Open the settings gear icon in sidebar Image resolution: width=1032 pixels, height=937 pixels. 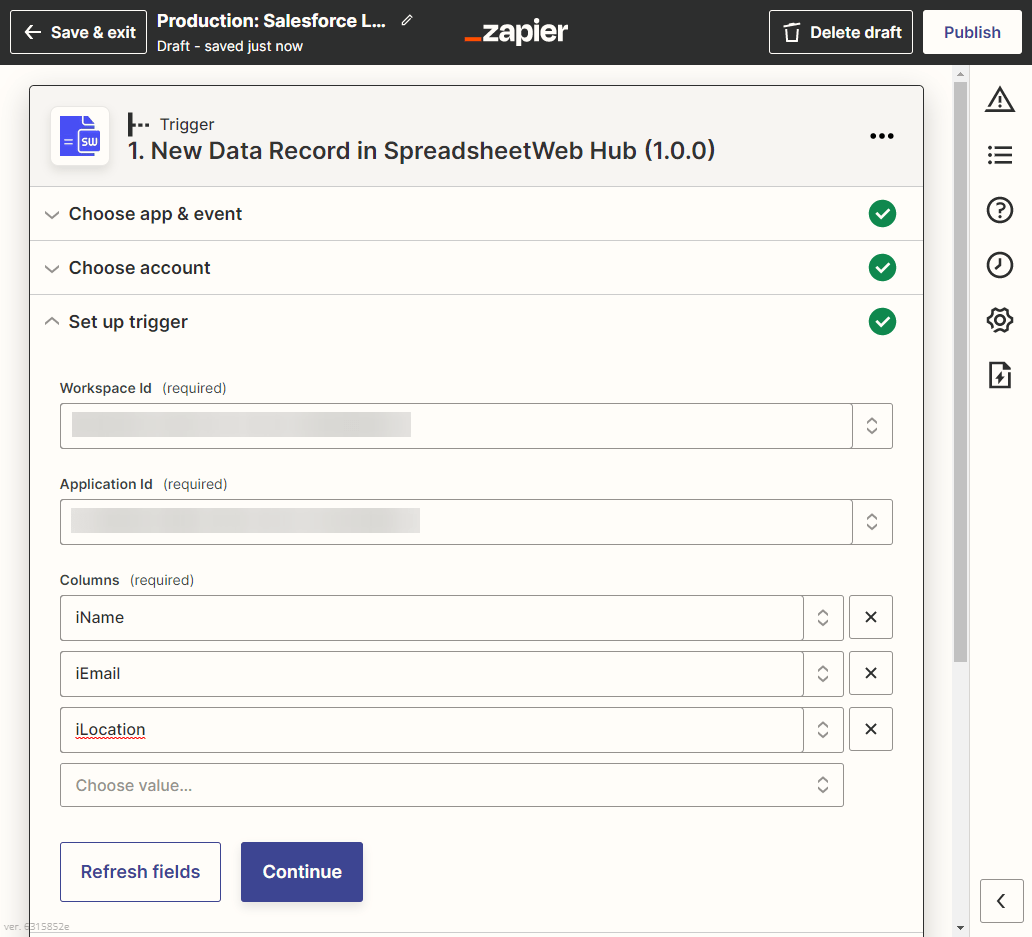point(1000,320)
